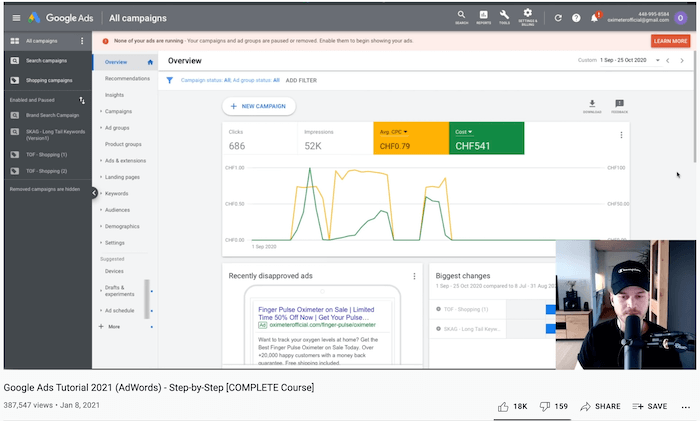This screenshot has height=421, width=700.
Task: Open the Tools wrench icon
Action: tap(504, 17)
